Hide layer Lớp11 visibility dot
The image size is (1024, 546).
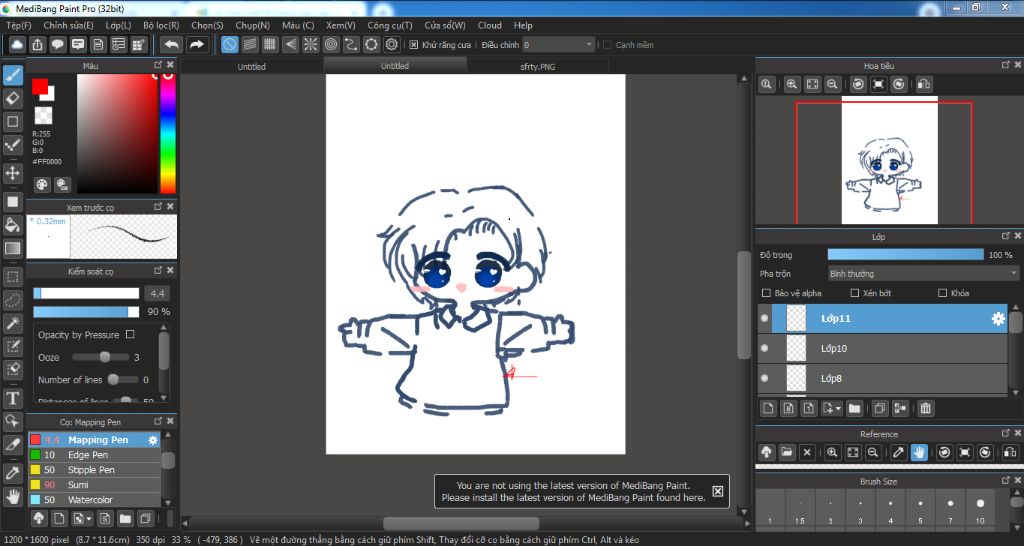pyautogui.click(x=765, y=319)
